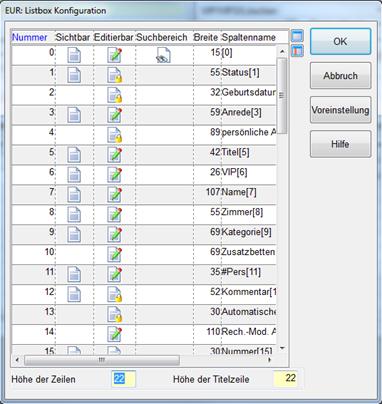The width and height of the screenshot is (382, 404).
Task: Click the red column icon beside header
Action: click(x=297, y=51)
